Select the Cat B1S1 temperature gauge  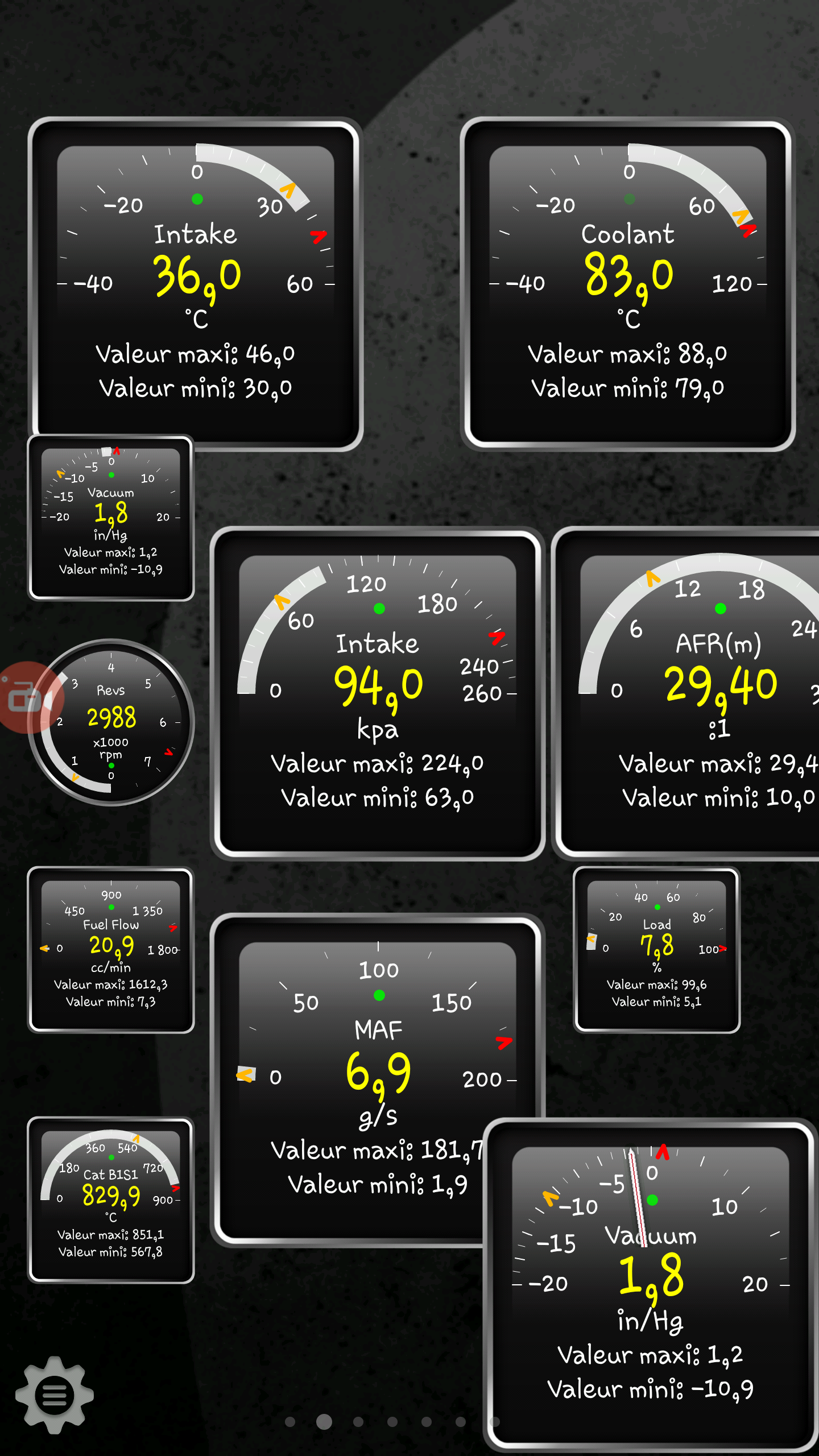pyautogui.click(x=111, y=1200)
